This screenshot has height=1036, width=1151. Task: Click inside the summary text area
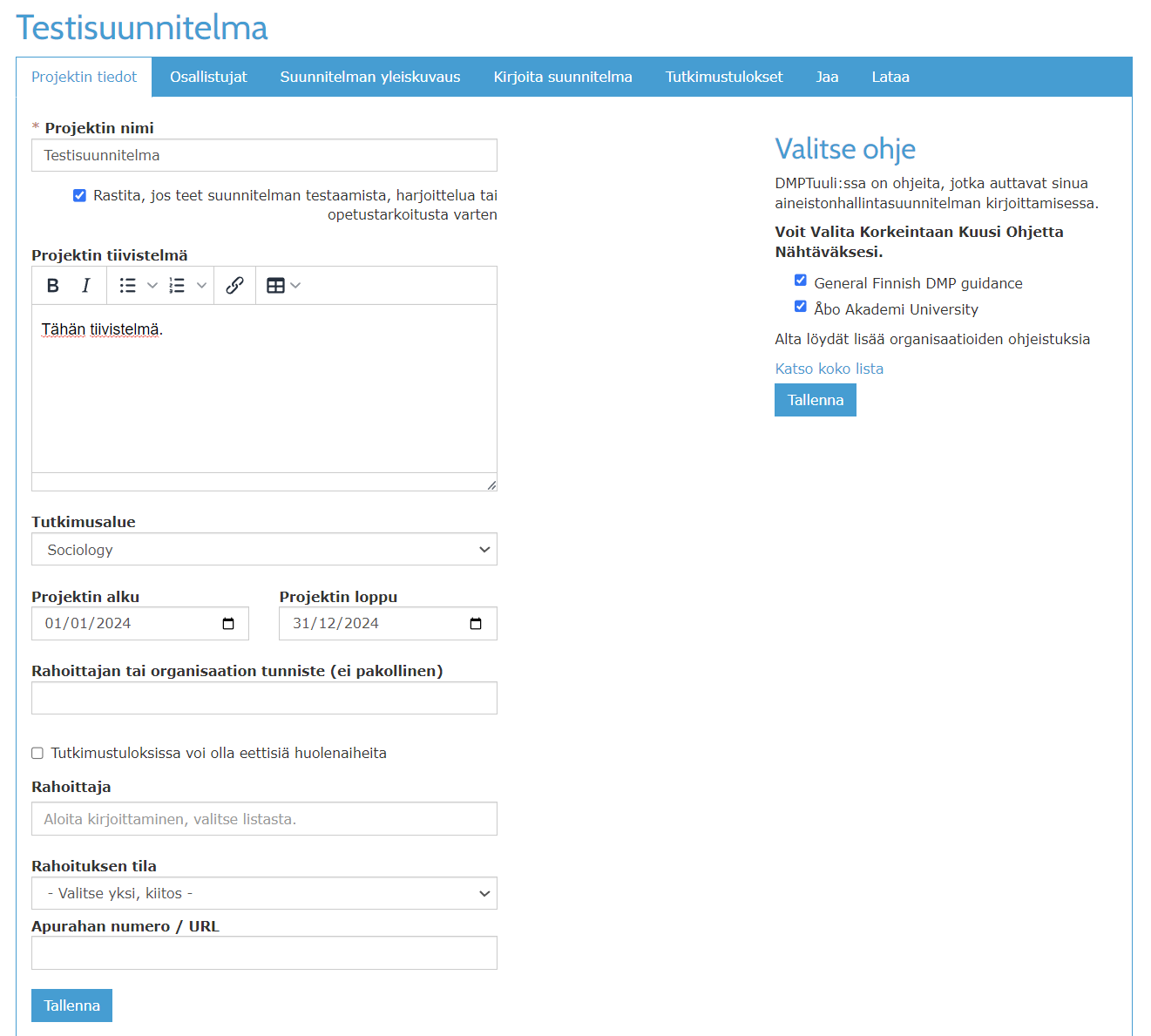click(264, 389)
